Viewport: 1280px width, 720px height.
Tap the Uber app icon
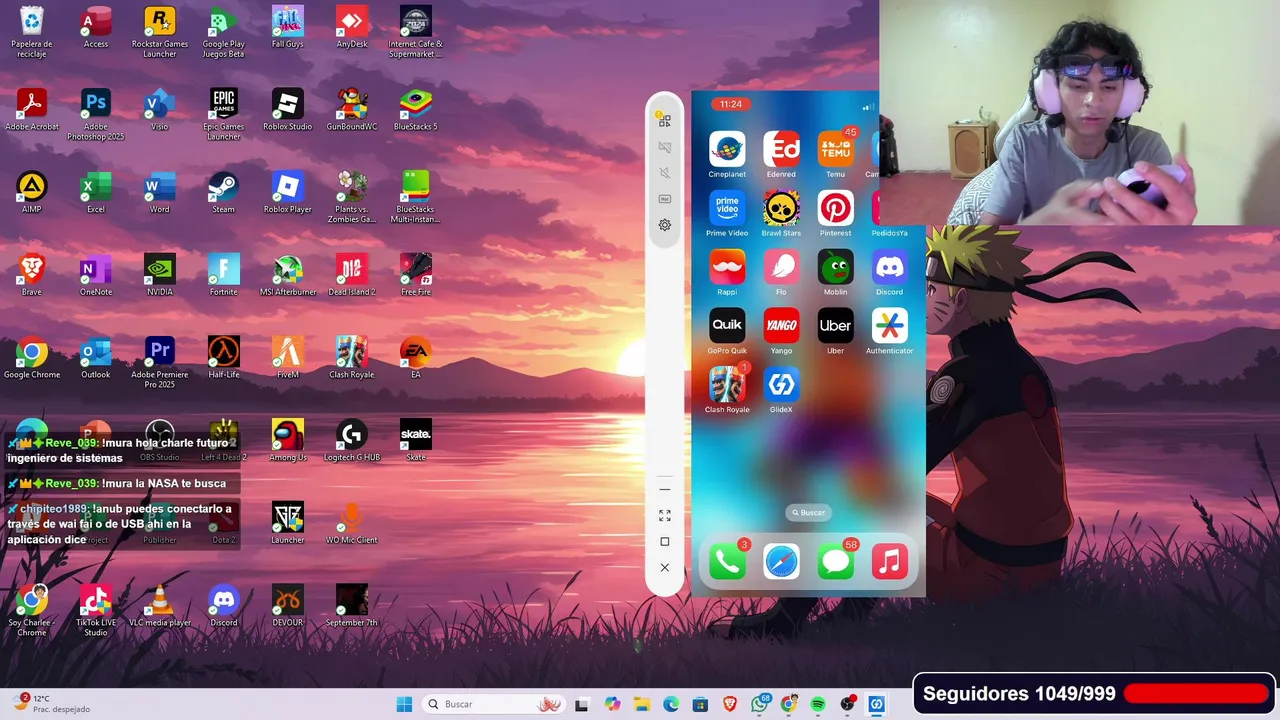(835, 325)
